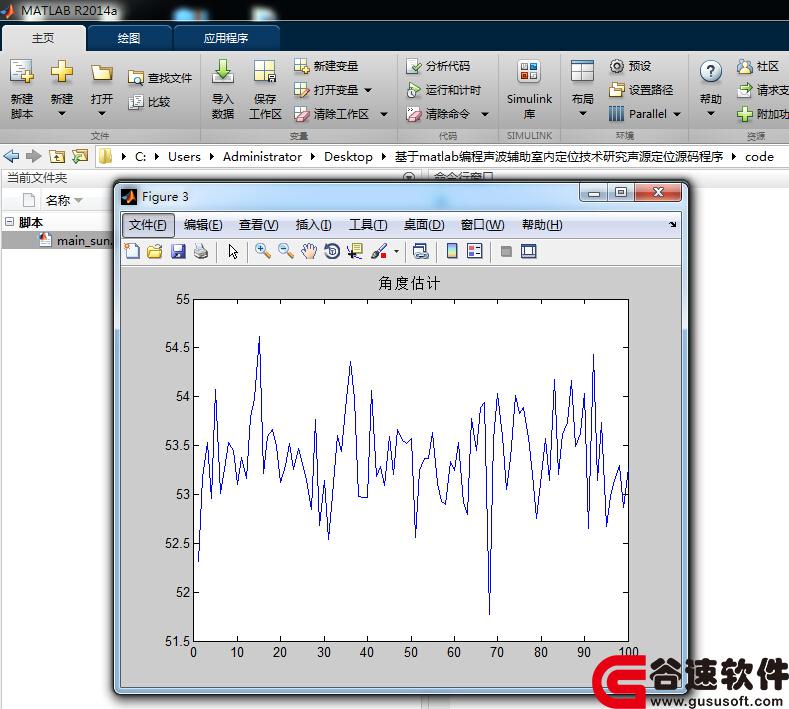Viewport: 789px width, 709px height.
Task: Open the Parallel dropdown arrow
Action: click(677, 115)
